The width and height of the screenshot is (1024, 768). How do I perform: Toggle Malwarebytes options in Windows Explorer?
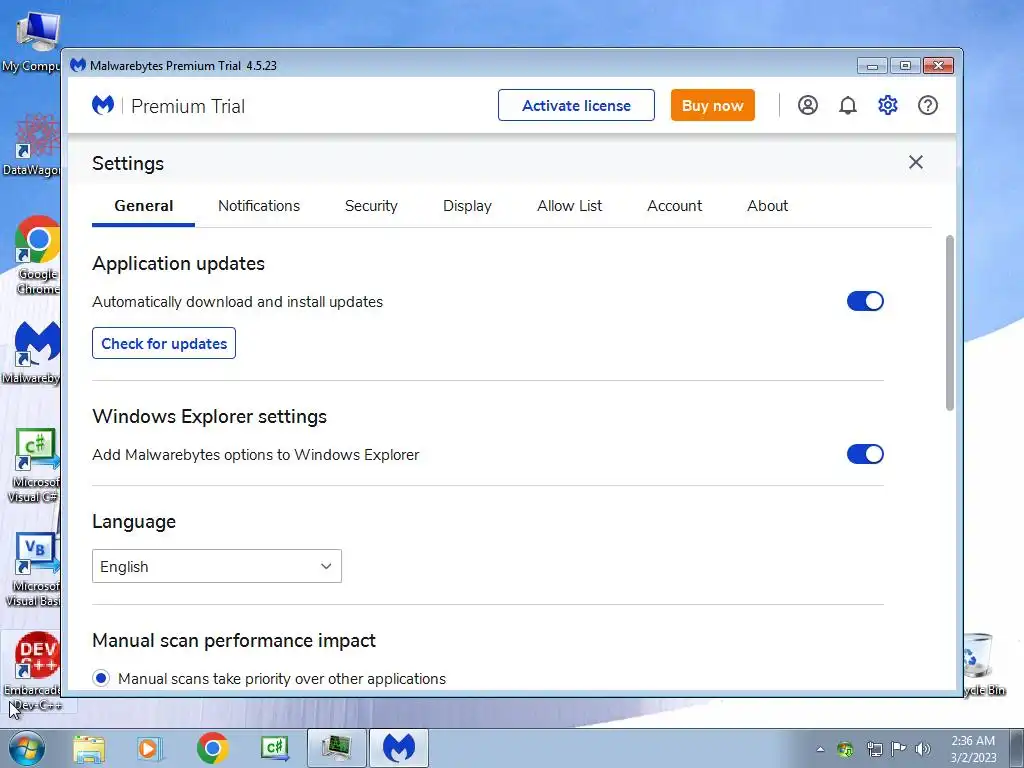(865, 454)
